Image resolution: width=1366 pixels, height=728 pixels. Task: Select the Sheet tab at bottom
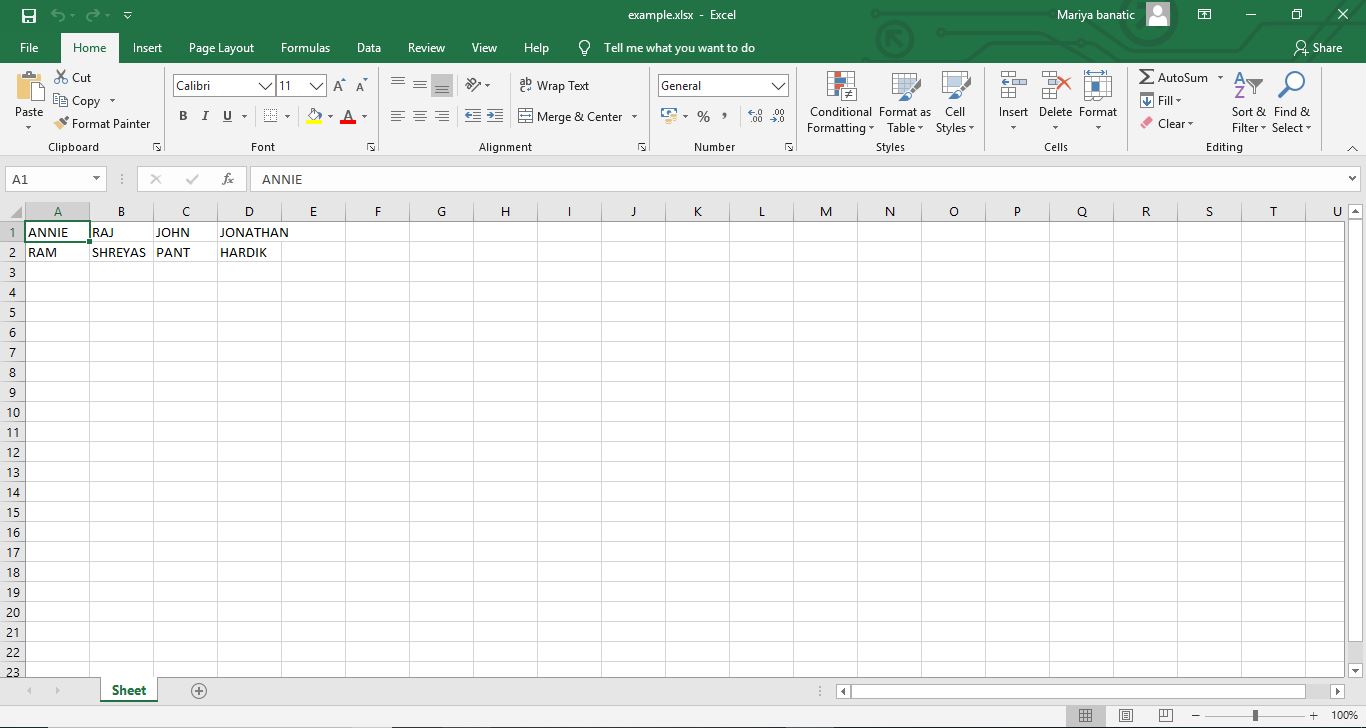129,690
